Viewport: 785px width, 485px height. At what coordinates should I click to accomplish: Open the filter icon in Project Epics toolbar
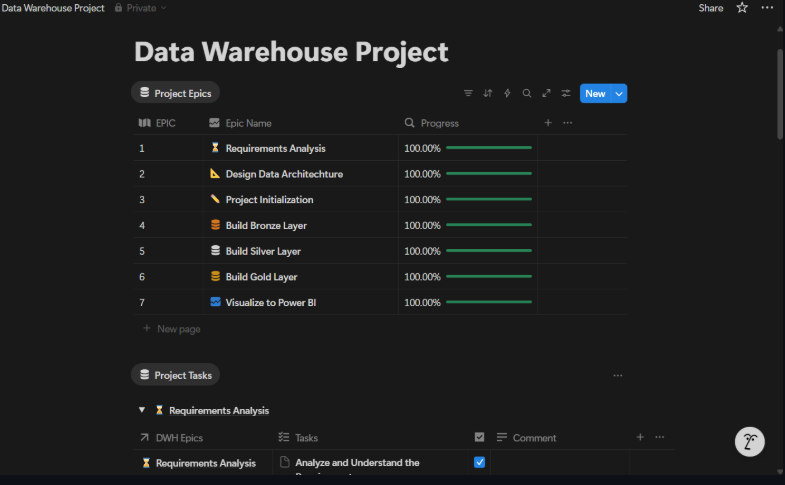pyautogui.click(x=468, y=94)
